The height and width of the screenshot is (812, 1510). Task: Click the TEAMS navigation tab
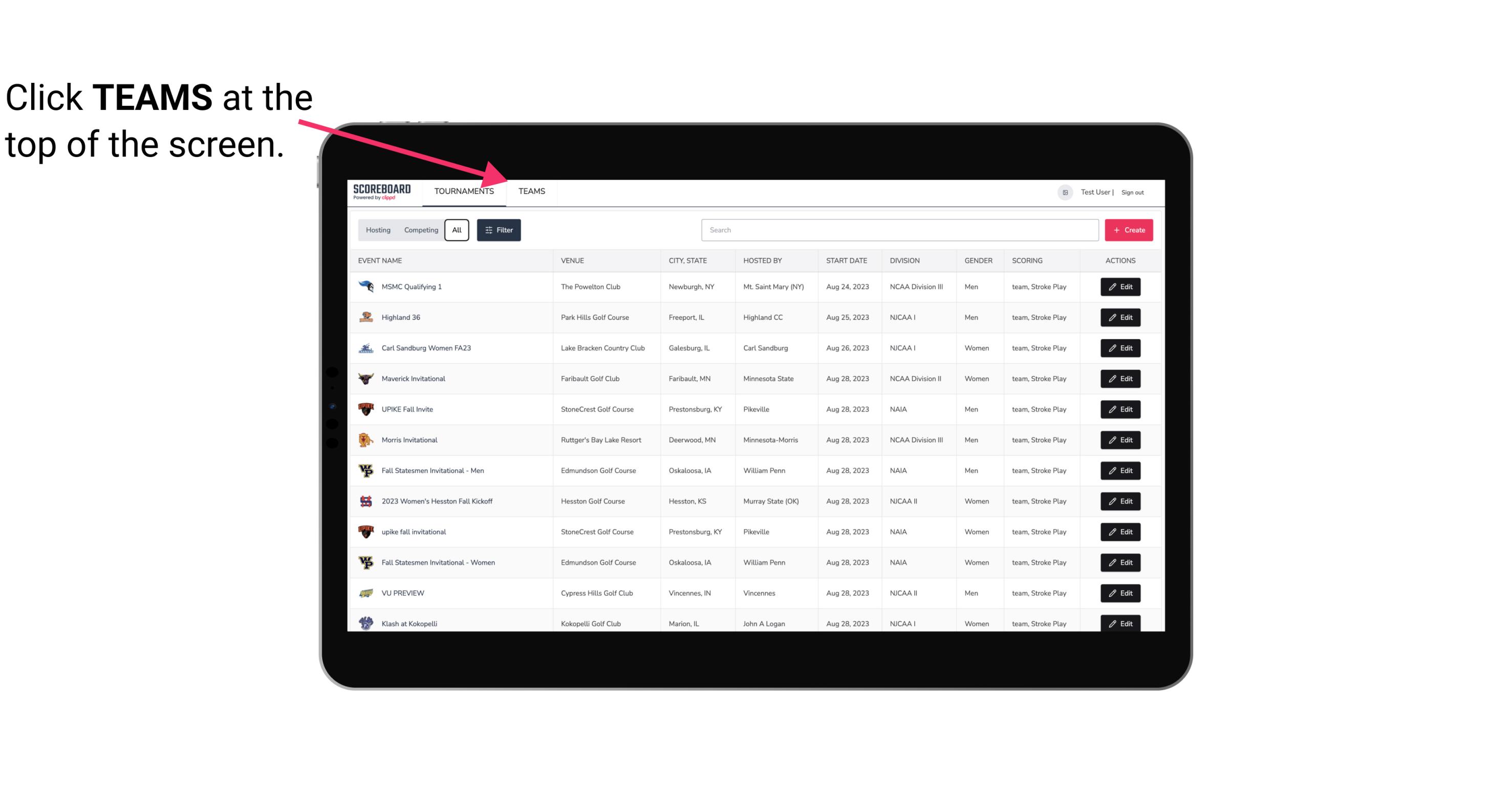pos(531,191)
